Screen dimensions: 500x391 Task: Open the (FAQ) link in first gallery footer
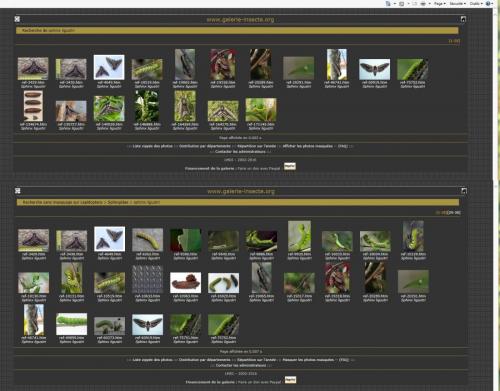pos(343,146)
